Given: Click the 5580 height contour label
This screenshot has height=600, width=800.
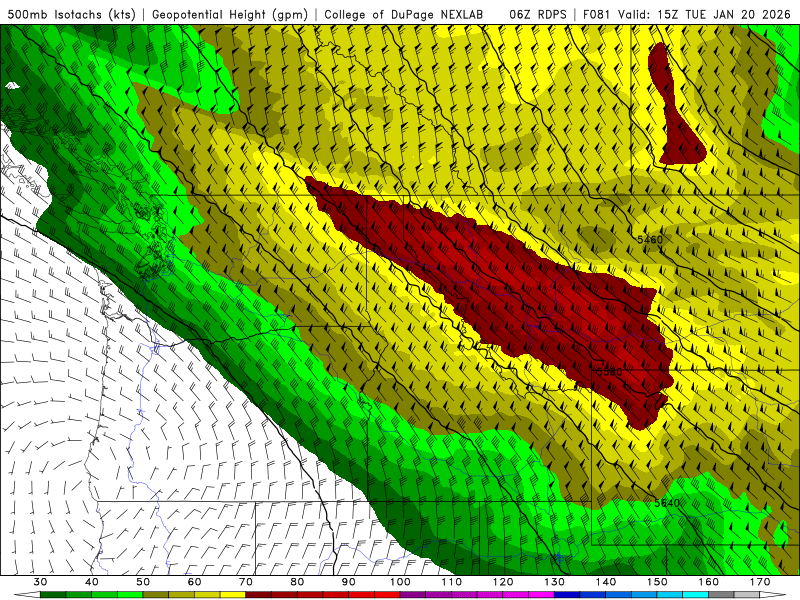Looking at the screenshot, I should coord(610,371).
